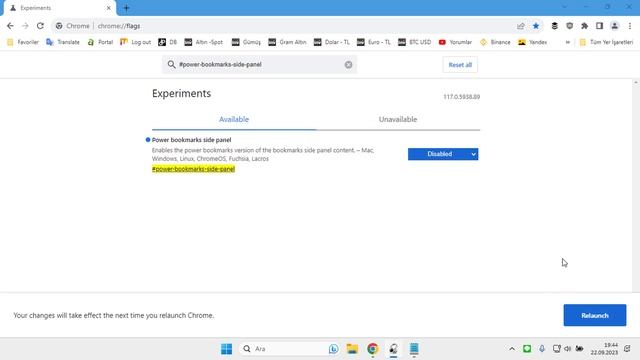Open Bing chat icon in taskbar search
640x360 pixels.
tap(333, 349)
